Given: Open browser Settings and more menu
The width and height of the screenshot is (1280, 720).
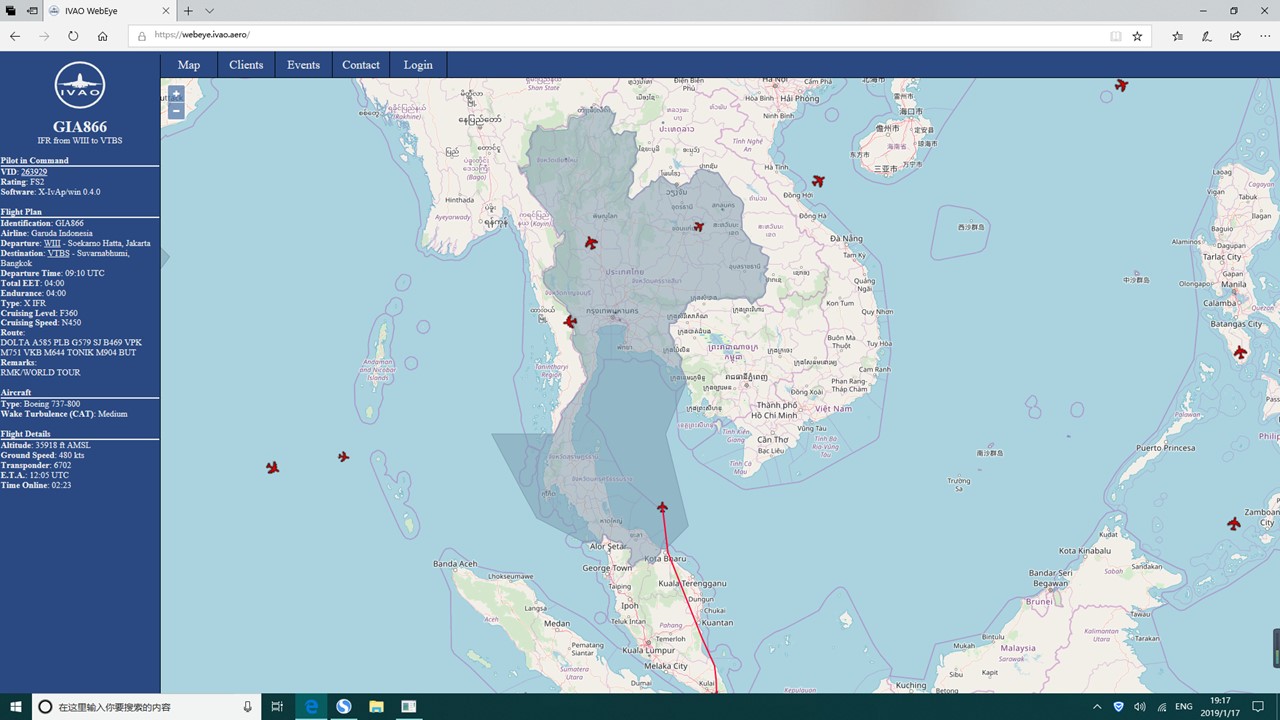Looking at the screenshot, I should [x=1265, y=36].
